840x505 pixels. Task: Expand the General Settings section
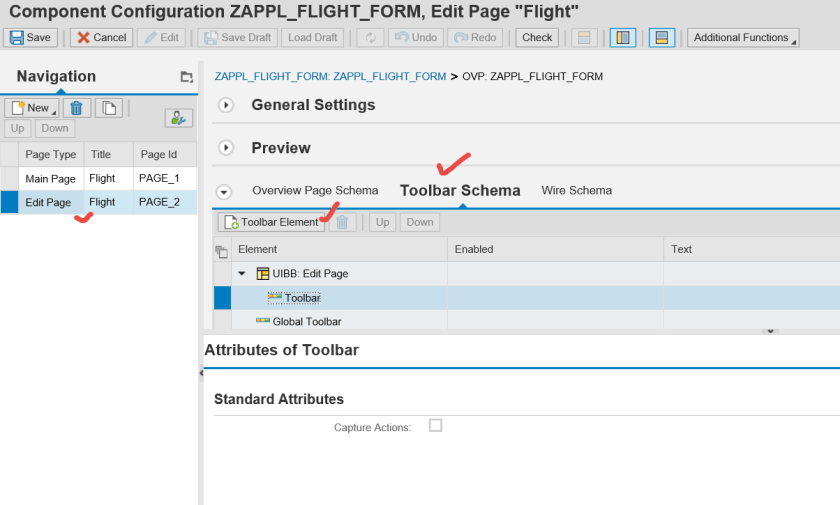coord(226,105)
